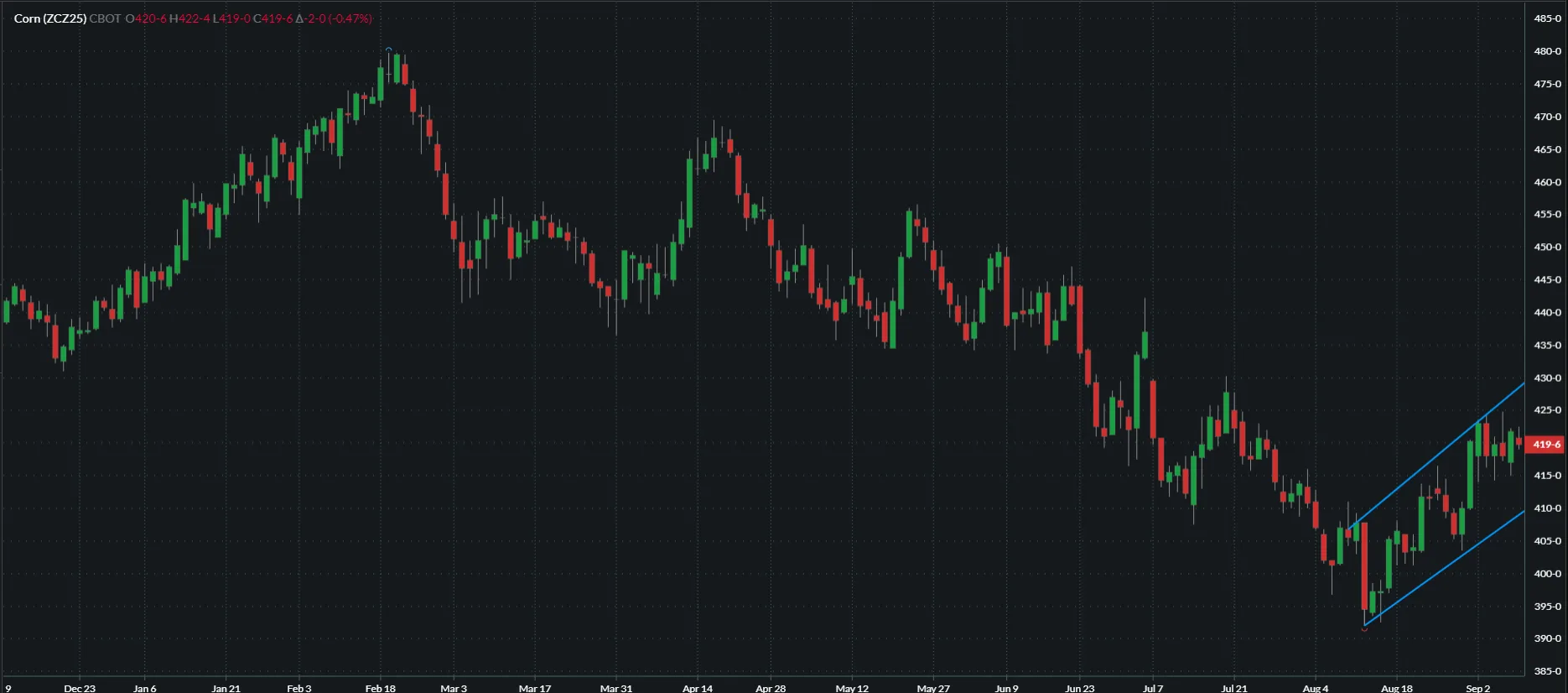The height and width of the screenshot is (693, 1568).
Task: Click the open price O420-6 readout
Action: 146,18
